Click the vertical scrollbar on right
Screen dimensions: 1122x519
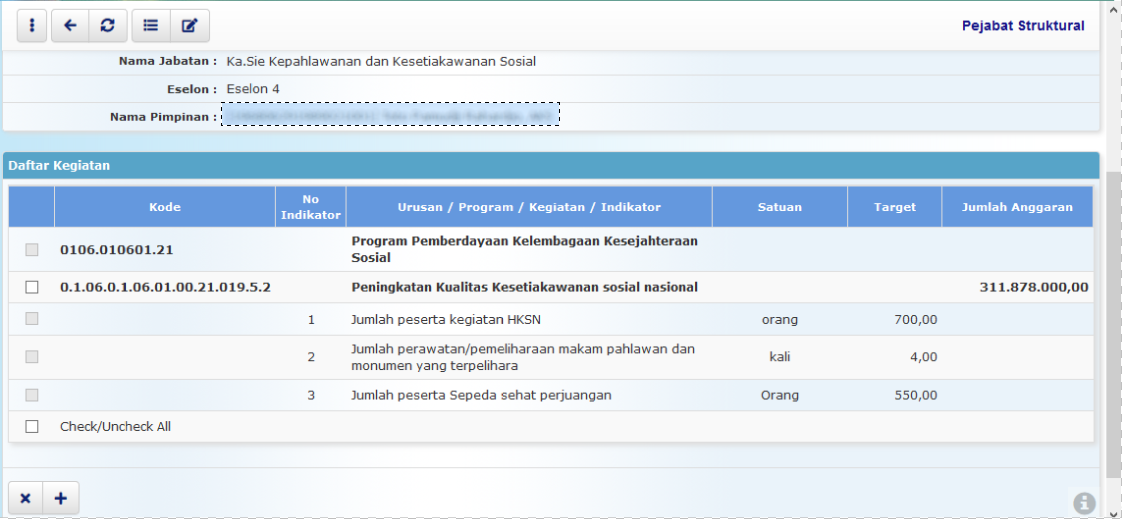pyautogui.click(x=1113, y=320)
